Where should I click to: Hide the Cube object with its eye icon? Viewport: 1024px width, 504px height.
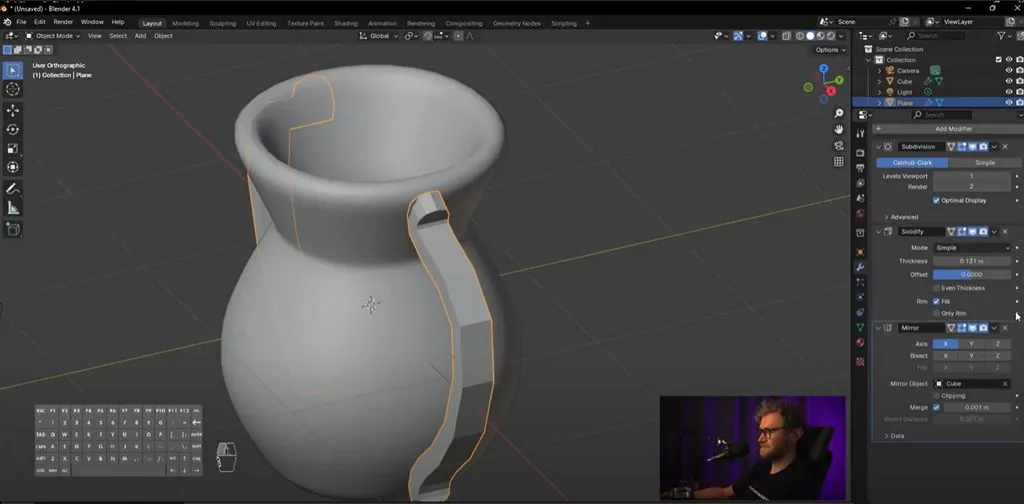pyautogui.click(x=1009, y=81)
